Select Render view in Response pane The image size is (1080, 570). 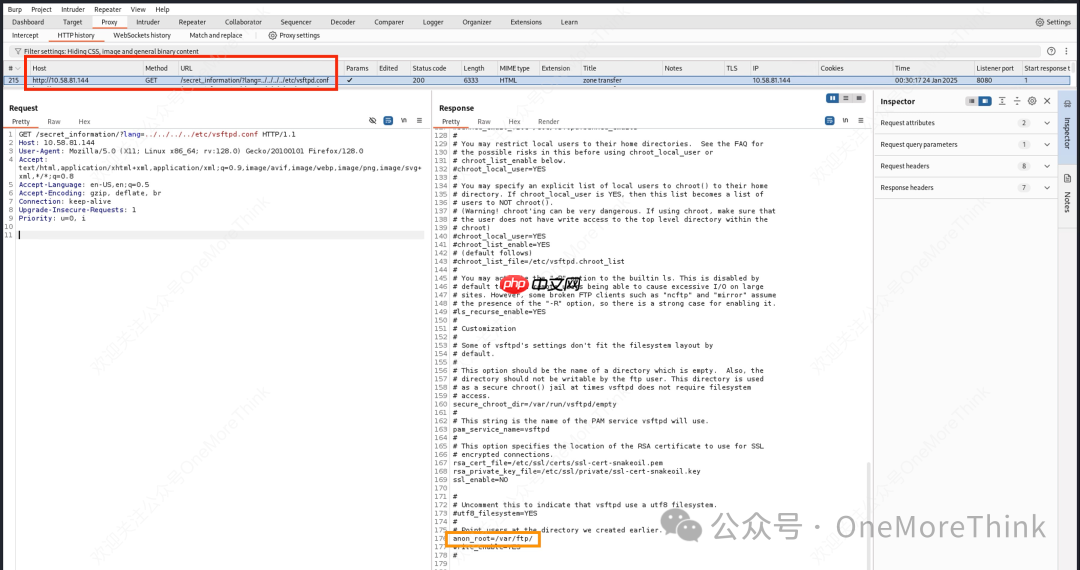(549, 121)
